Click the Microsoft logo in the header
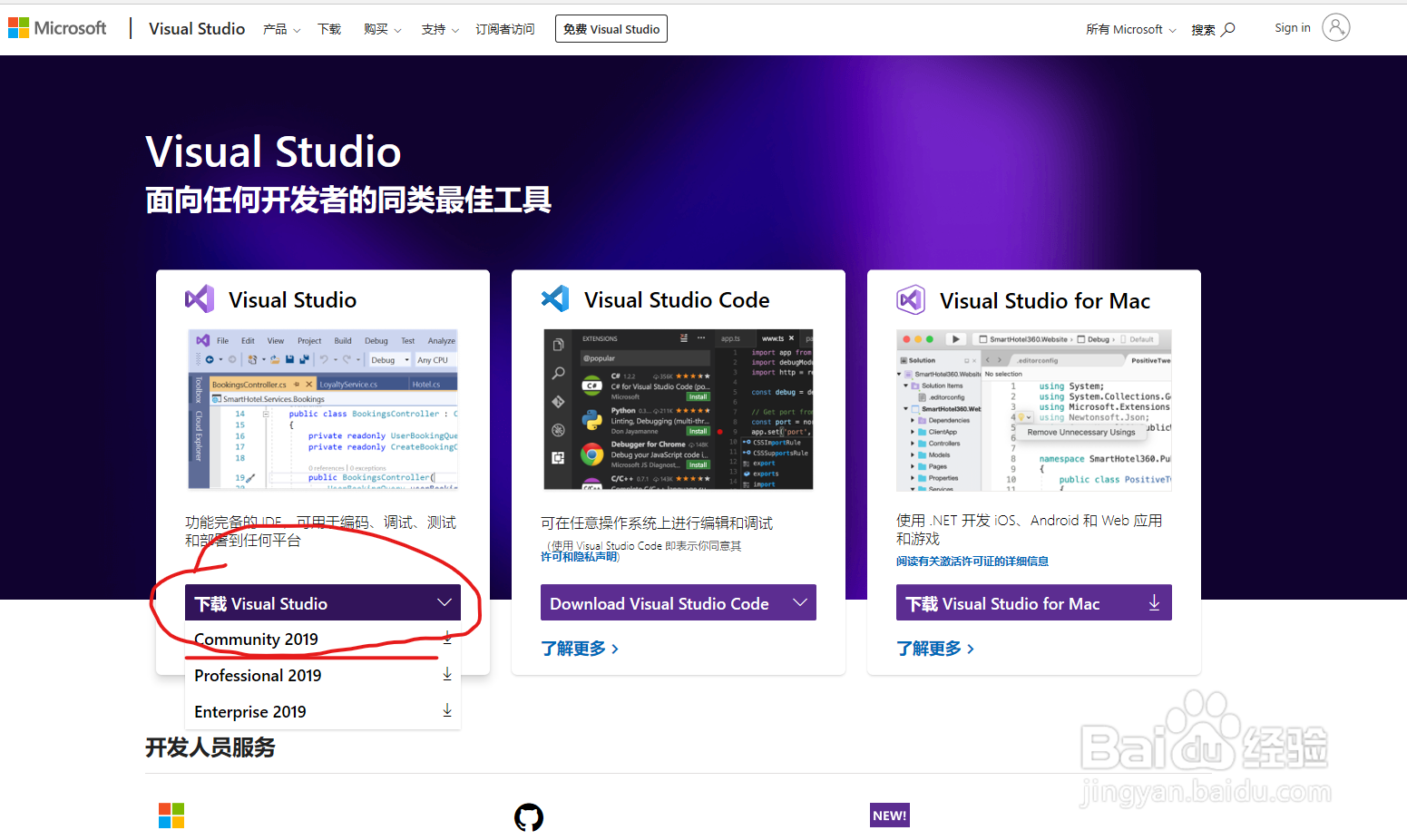1407x840 pixels. [57, 28]
